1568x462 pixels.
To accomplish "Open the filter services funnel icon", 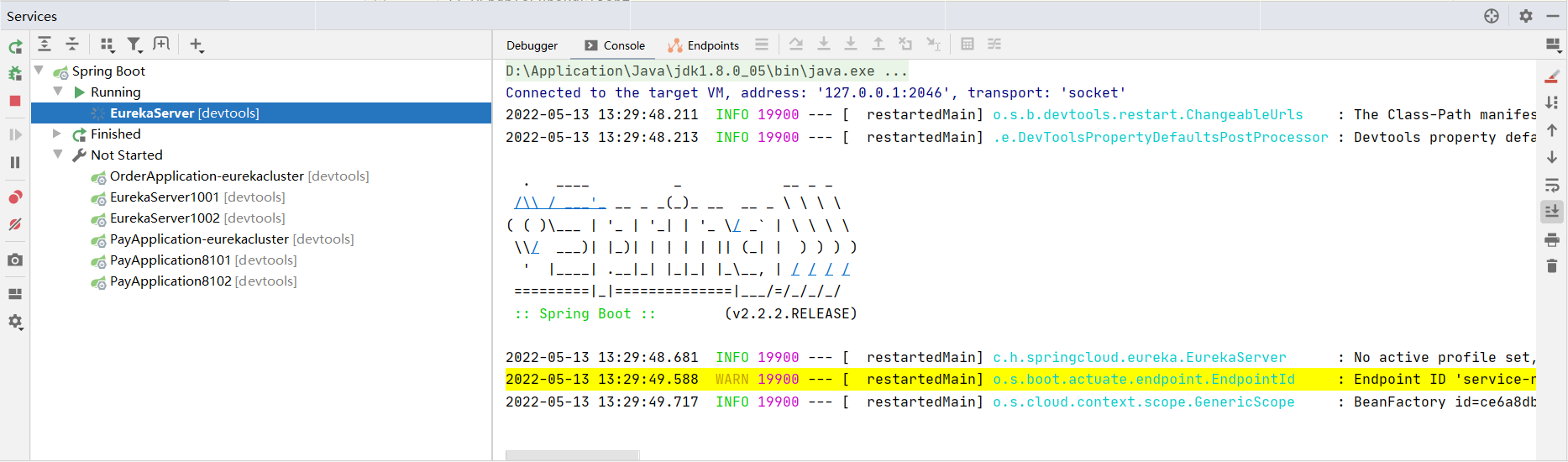I will tap(134, 45).
